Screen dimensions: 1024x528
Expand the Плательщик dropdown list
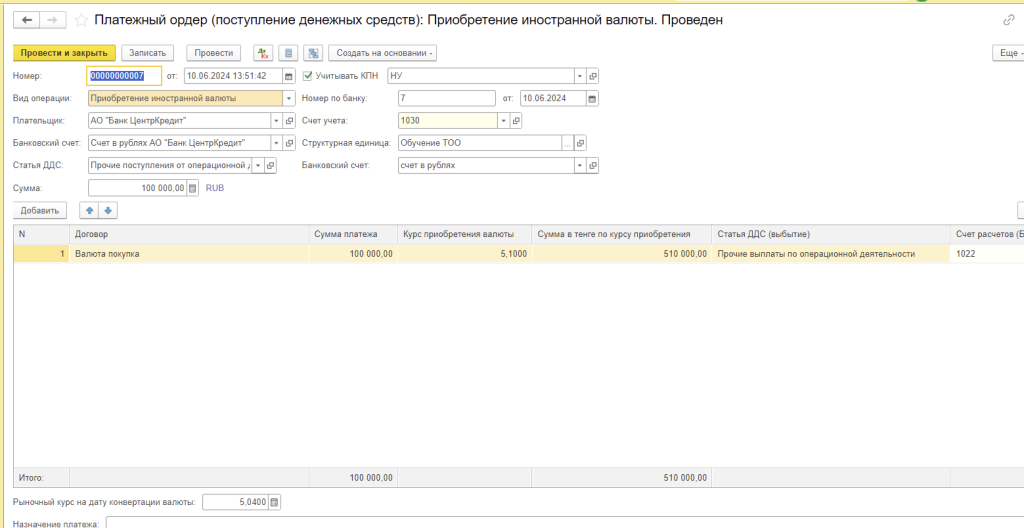click(x=275, y=120)
